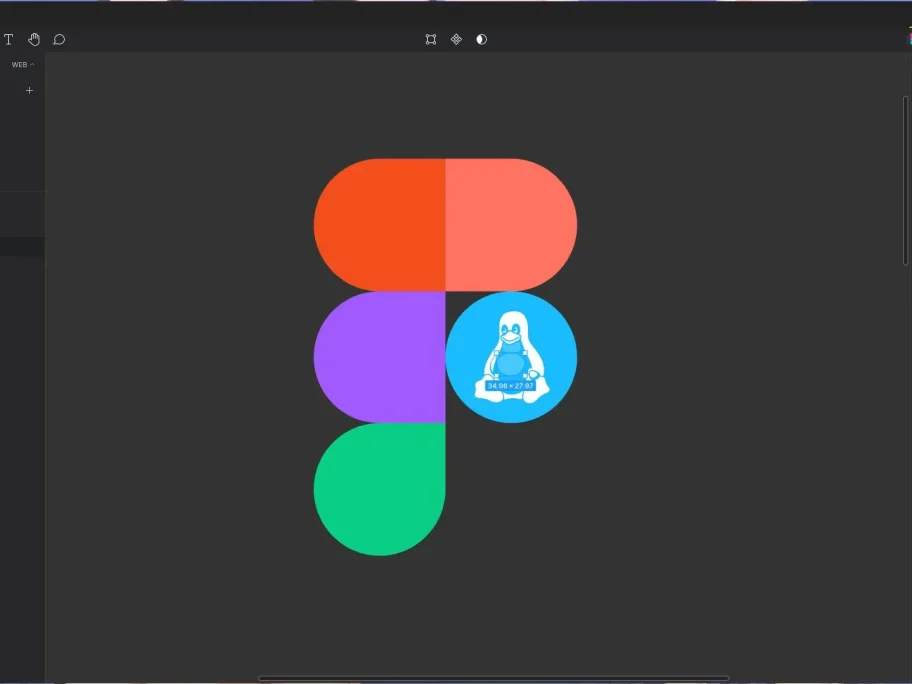This screenshot has height=684, width=912.
Task: Select the purple middle-left shape
Action: pos(380,357)
